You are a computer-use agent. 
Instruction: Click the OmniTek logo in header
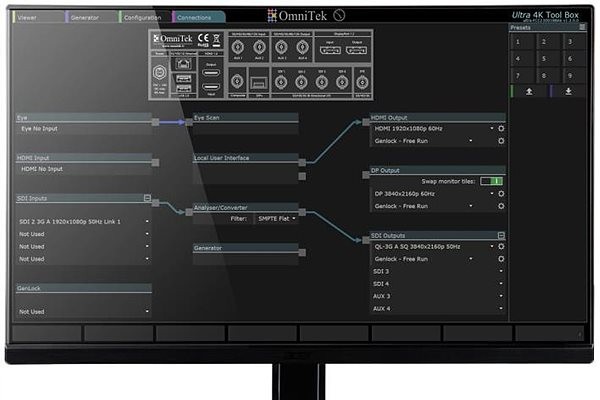click(x=297, y=16)
